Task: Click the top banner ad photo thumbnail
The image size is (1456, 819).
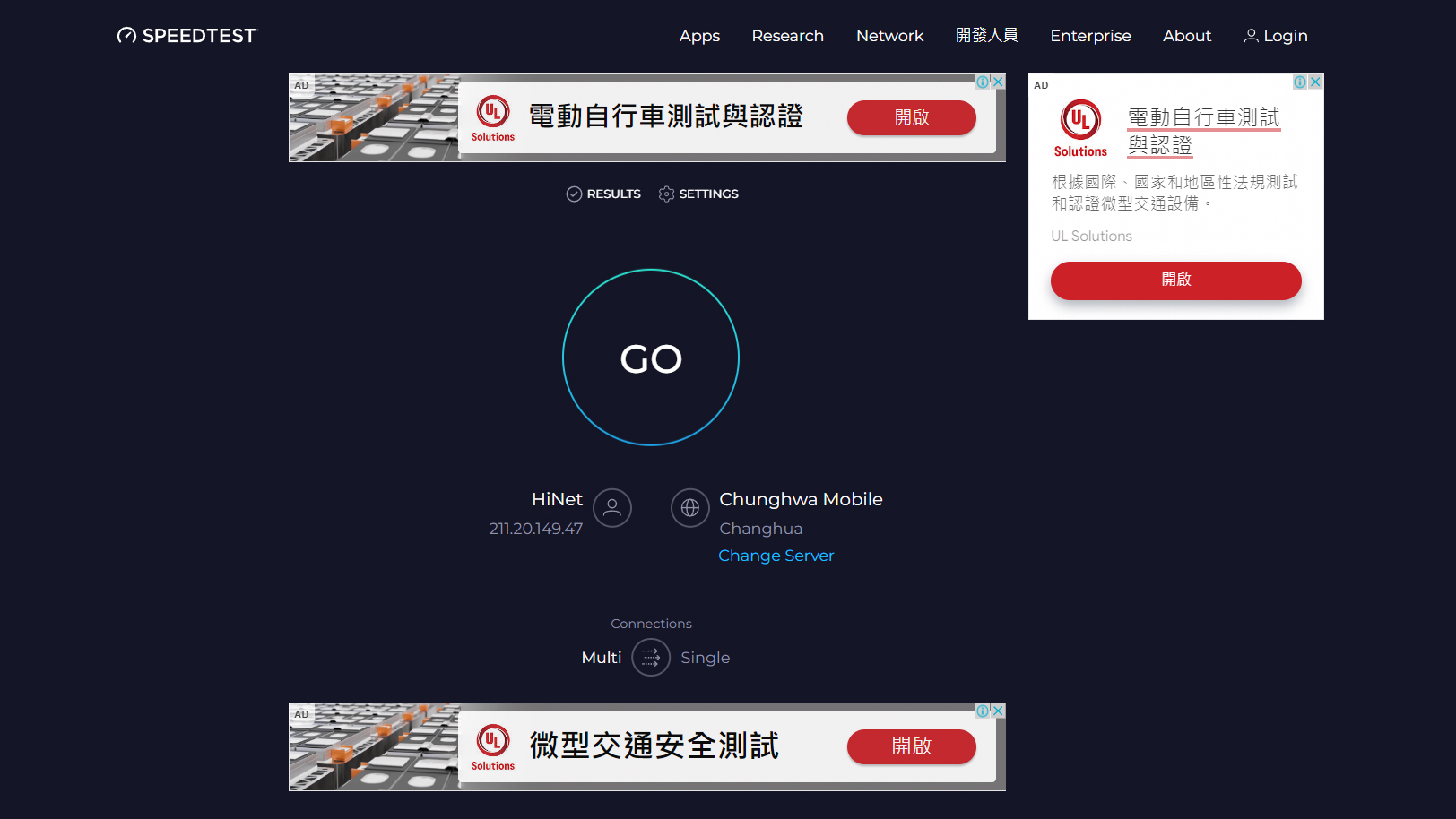Action: click(374, 118)
